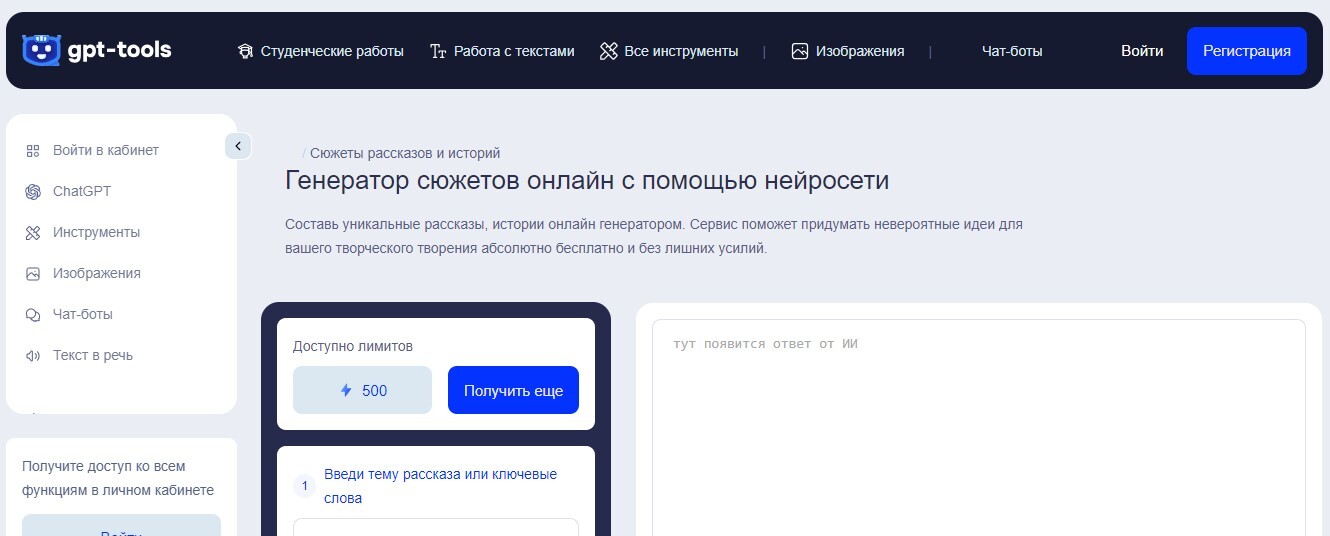
Task: Click the Доступно лимитов label
Action: pos(353,346)
